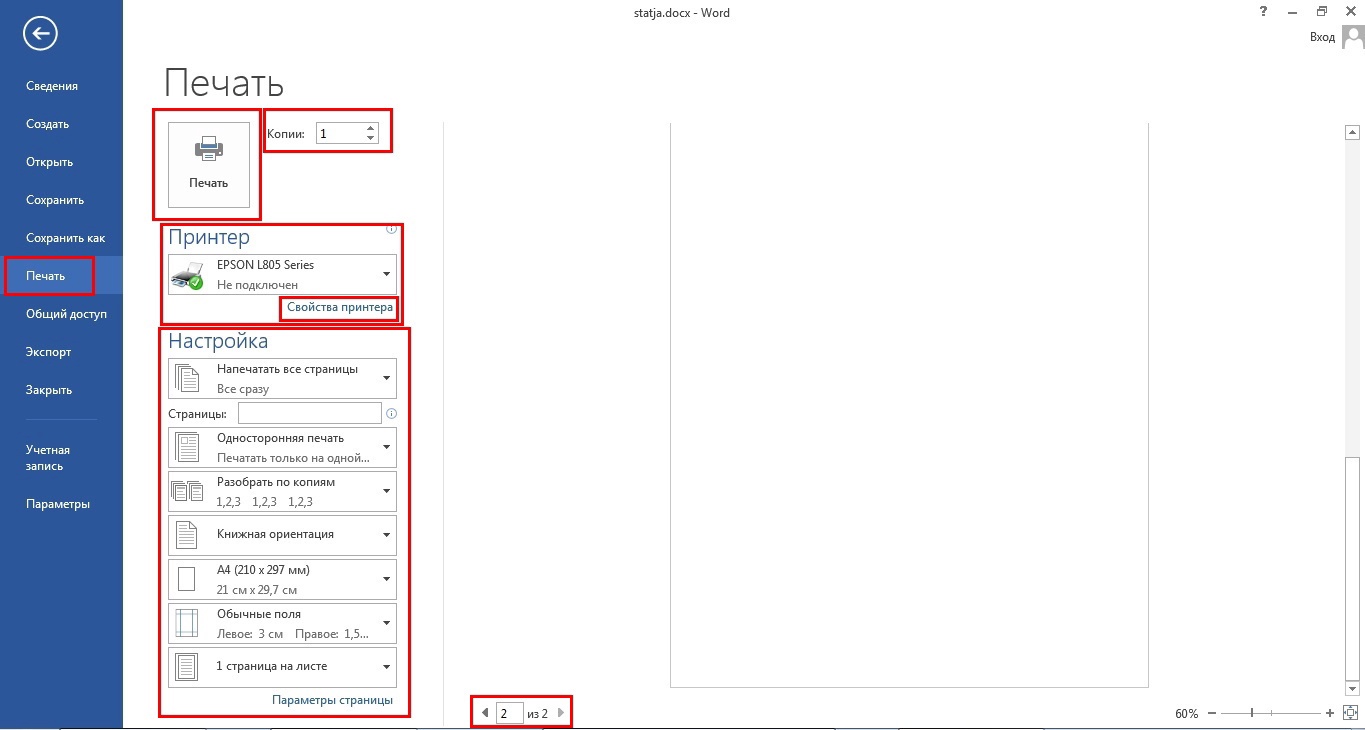This screenshot has width=1365, height=730.
Task: Click the back arrow icon
Action: [x=41, y=34]
